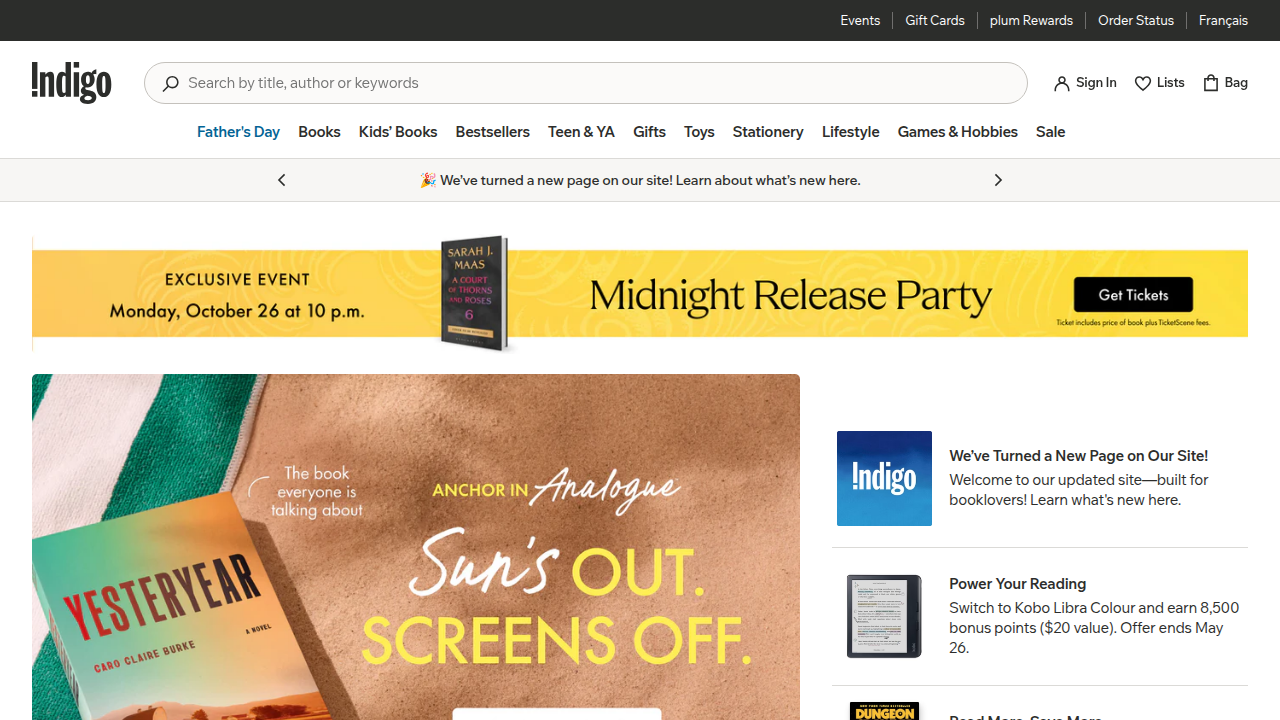Image resolution: width=1280 pixels, height=720 pixels.
Task: Open Teen & YA menu
Action: [x=581, y=132]
